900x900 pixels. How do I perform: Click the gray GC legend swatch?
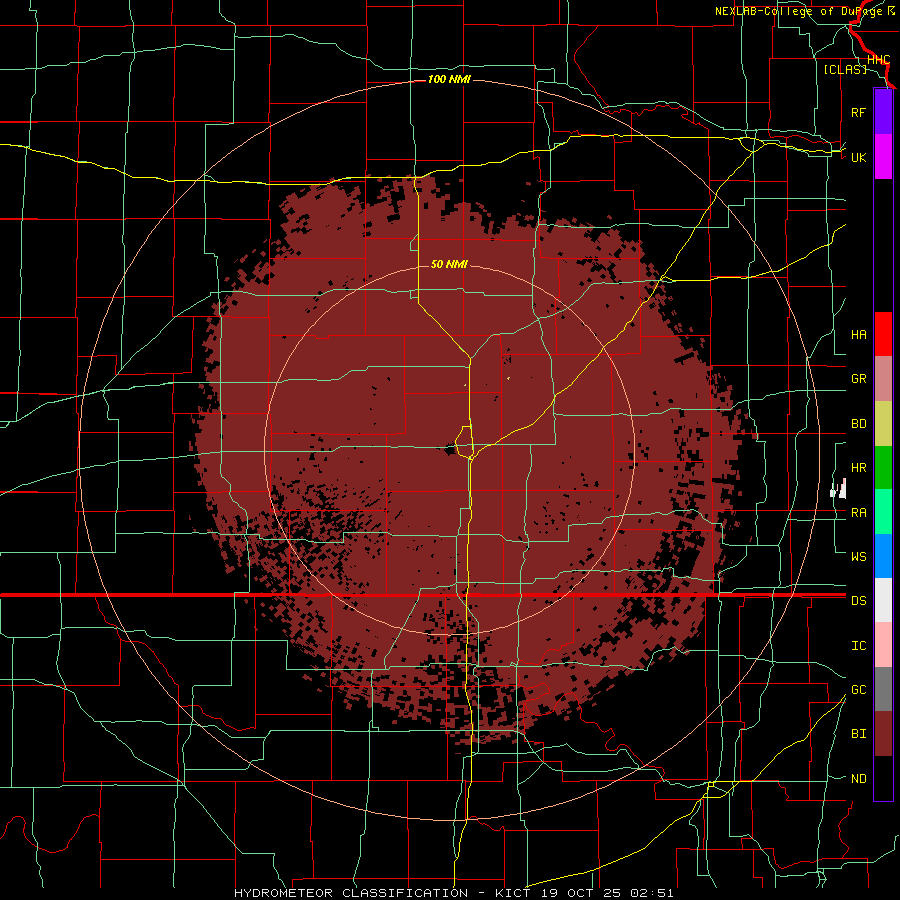883,689
